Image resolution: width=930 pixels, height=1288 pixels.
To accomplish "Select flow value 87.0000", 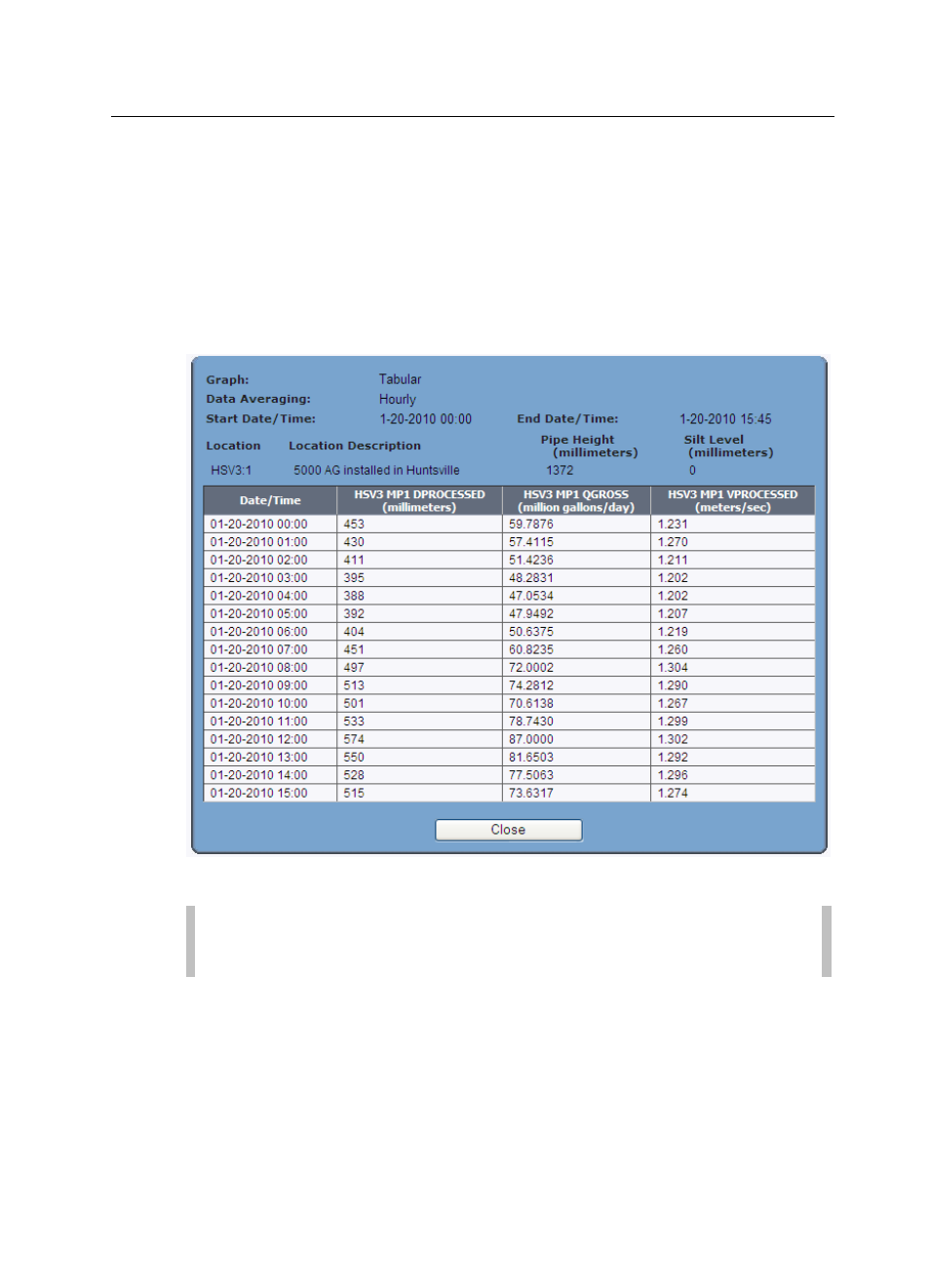I will tap(531, 739).
